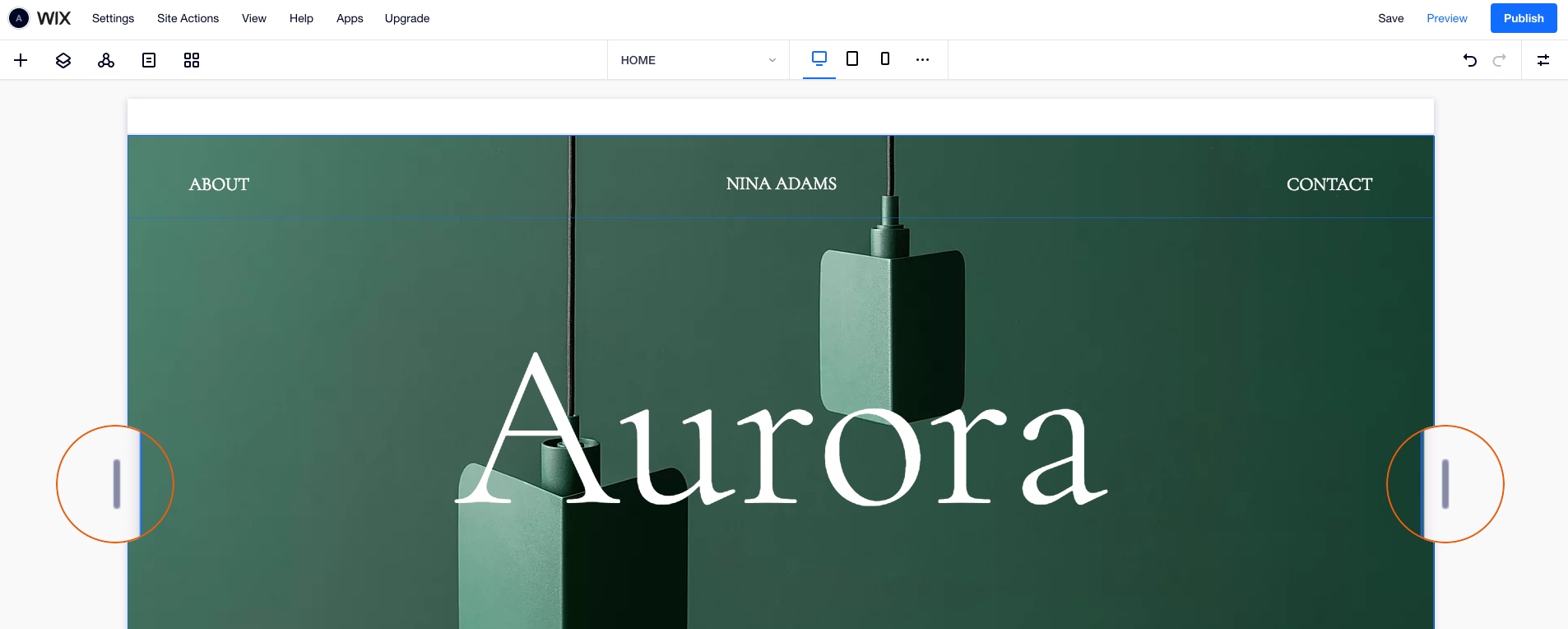The height and width of the screenshot is (629, 1568).
Task: Click the Wix logo
Action: click(54, 18)
